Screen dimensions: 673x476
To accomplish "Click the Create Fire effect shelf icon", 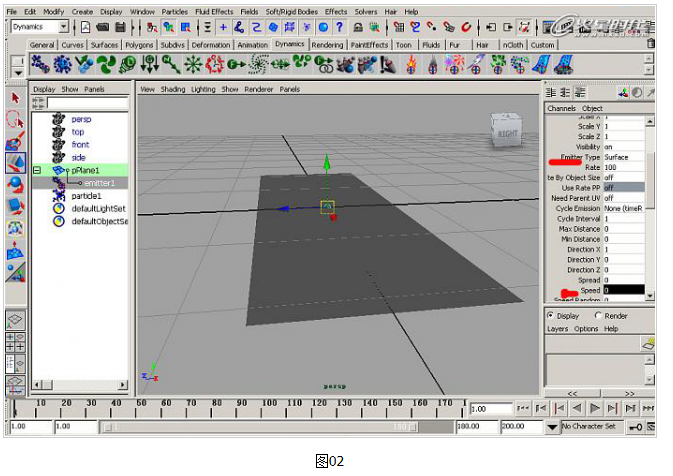I will [411, 64].
